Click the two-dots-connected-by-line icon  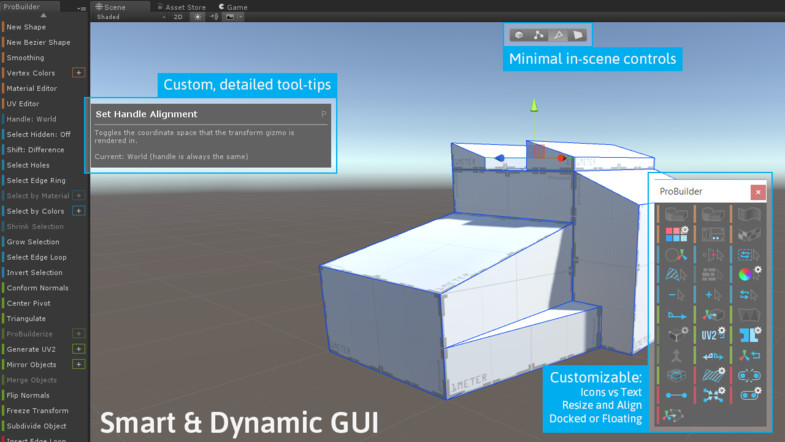pos(676,395)
